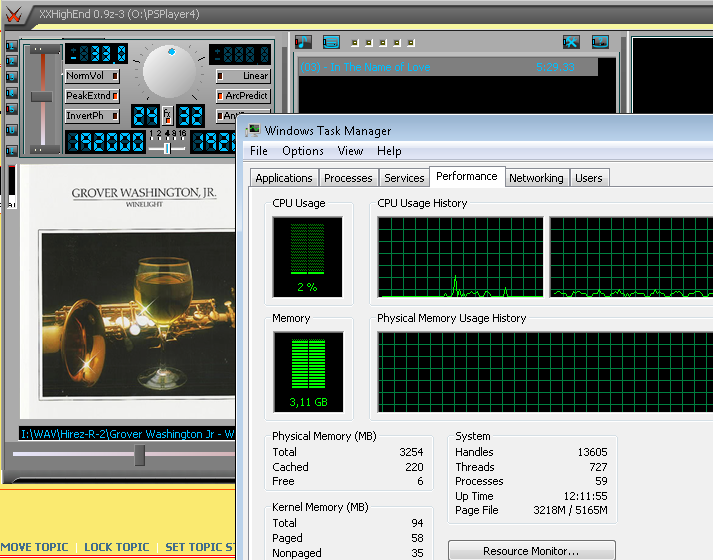Open Resource Monitor

click(532, 550)
